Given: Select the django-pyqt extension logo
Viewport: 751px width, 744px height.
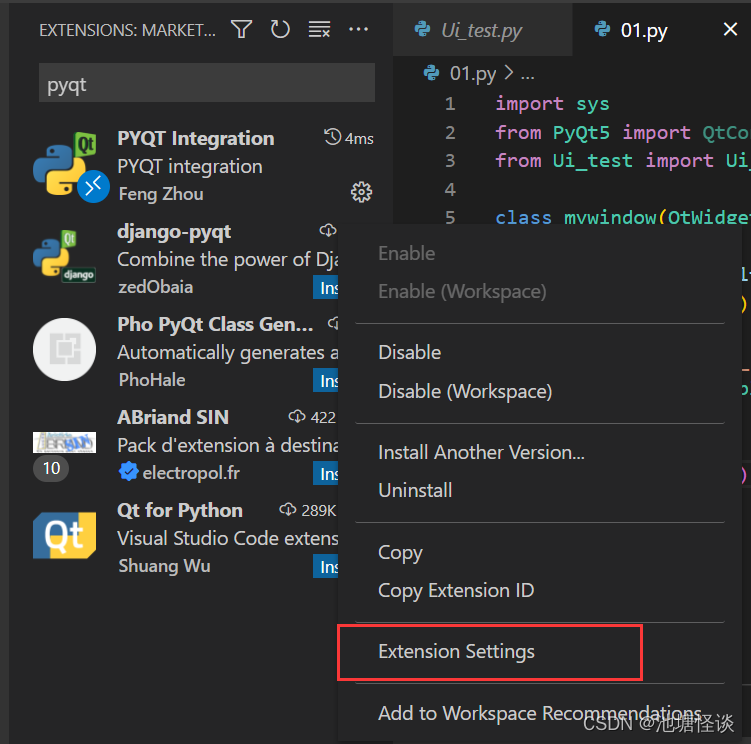Looking at the screenshot, I should [64, 257].
